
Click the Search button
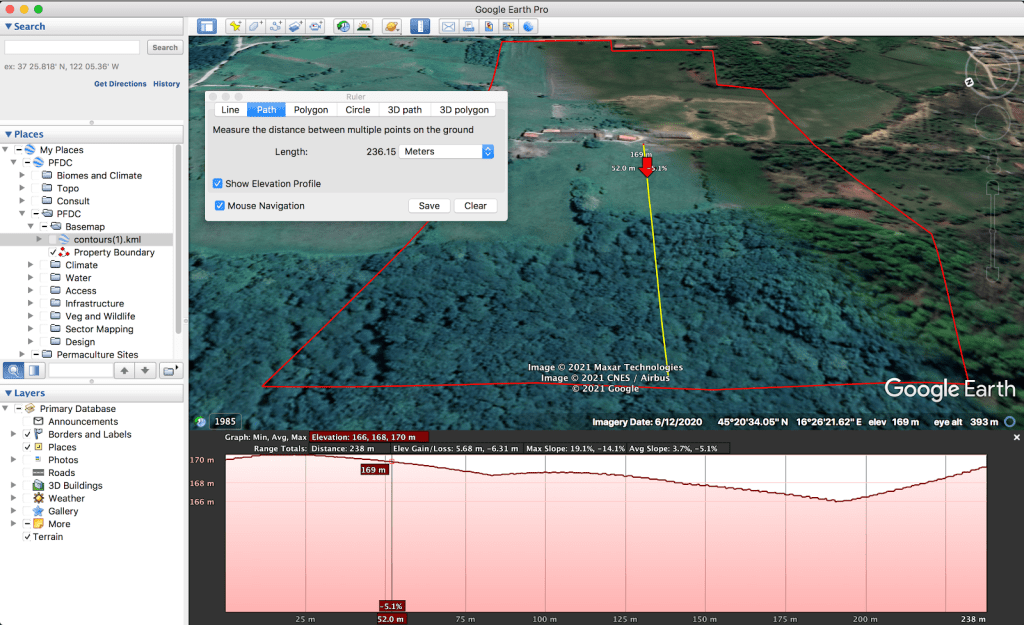tap(165, 48)
